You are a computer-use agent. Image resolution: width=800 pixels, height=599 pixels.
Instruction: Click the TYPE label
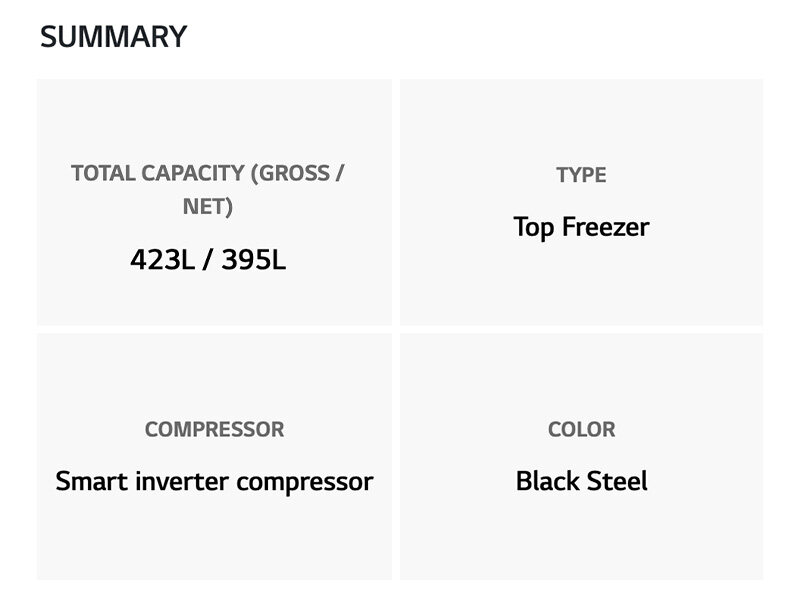(581, 175)
